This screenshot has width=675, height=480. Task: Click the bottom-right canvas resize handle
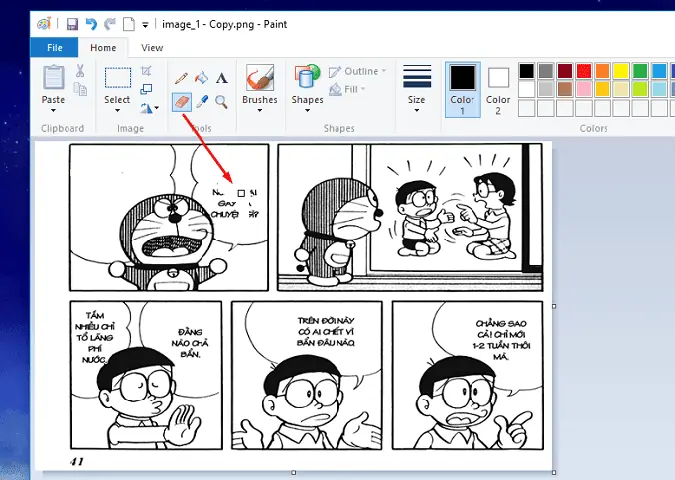tap(554, 473)
